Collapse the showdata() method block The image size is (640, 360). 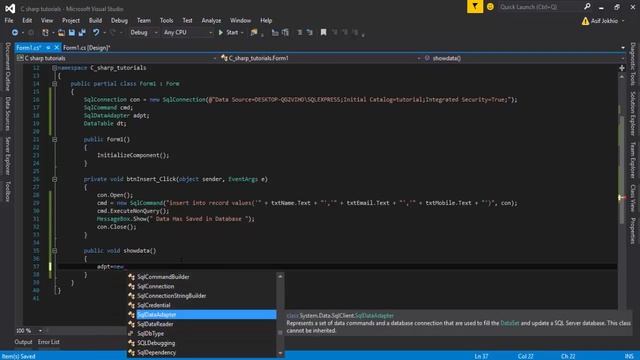[54, 251]
